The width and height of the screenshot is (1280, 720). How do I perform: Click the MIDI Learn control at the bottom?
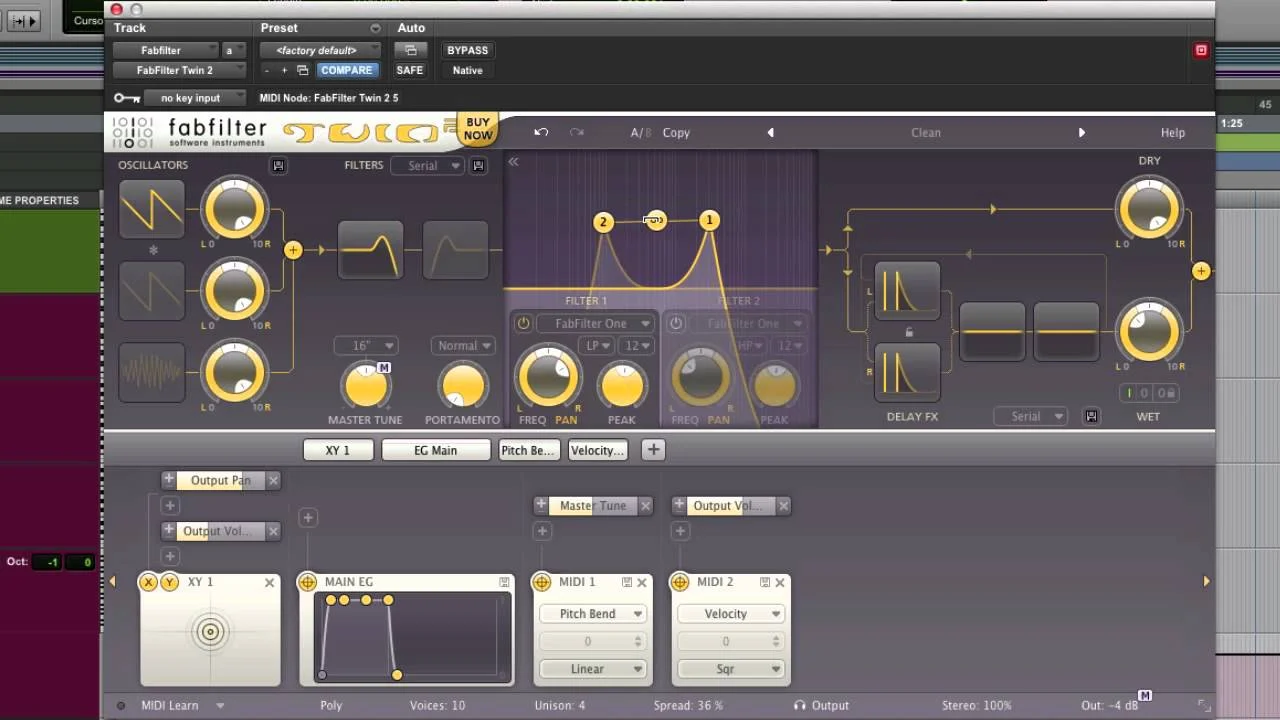tap(170, 705)
